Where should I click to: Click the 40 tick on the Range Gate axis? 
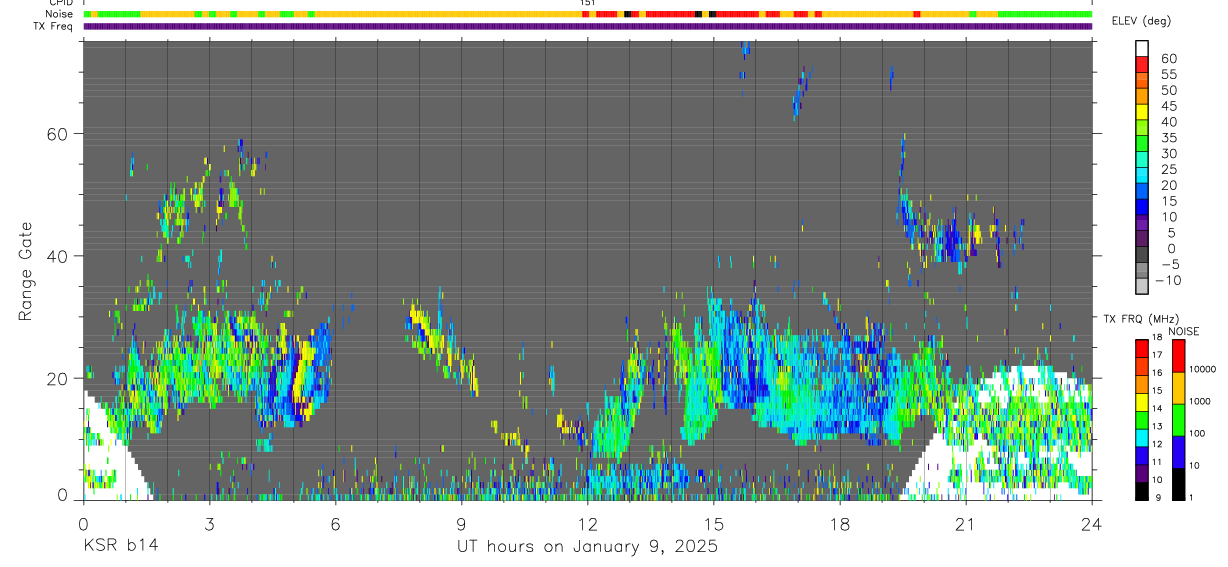(57, 256)
